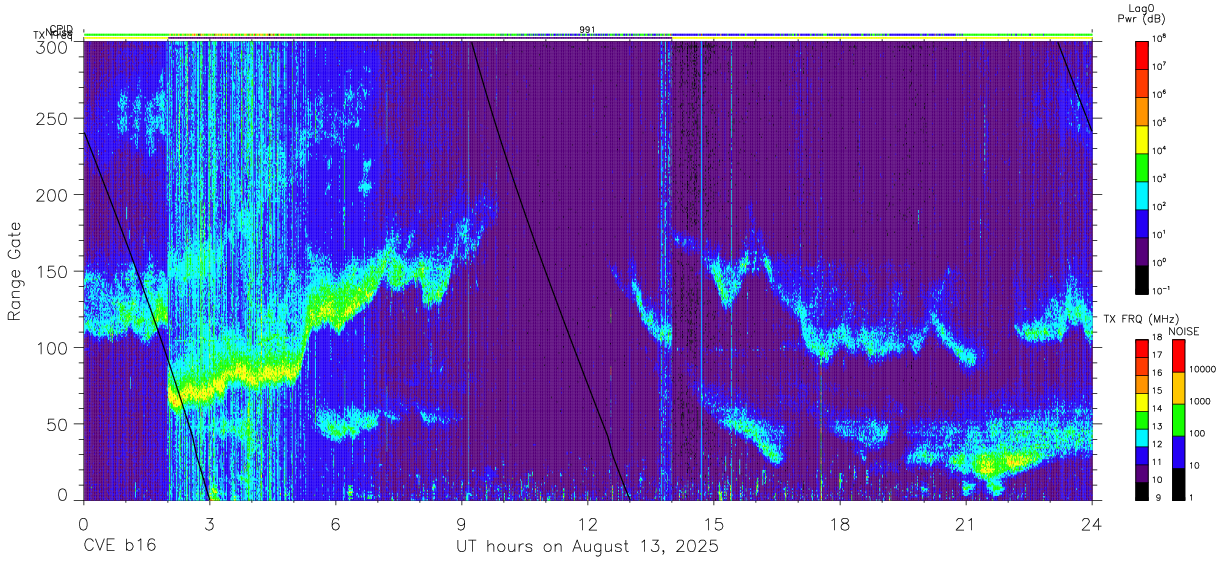Click the '12' hour tick label on the x-axis
Image resolution: width=1228 pixels, height=567 pixels.
pyautogui.click(x=587, y=523)
